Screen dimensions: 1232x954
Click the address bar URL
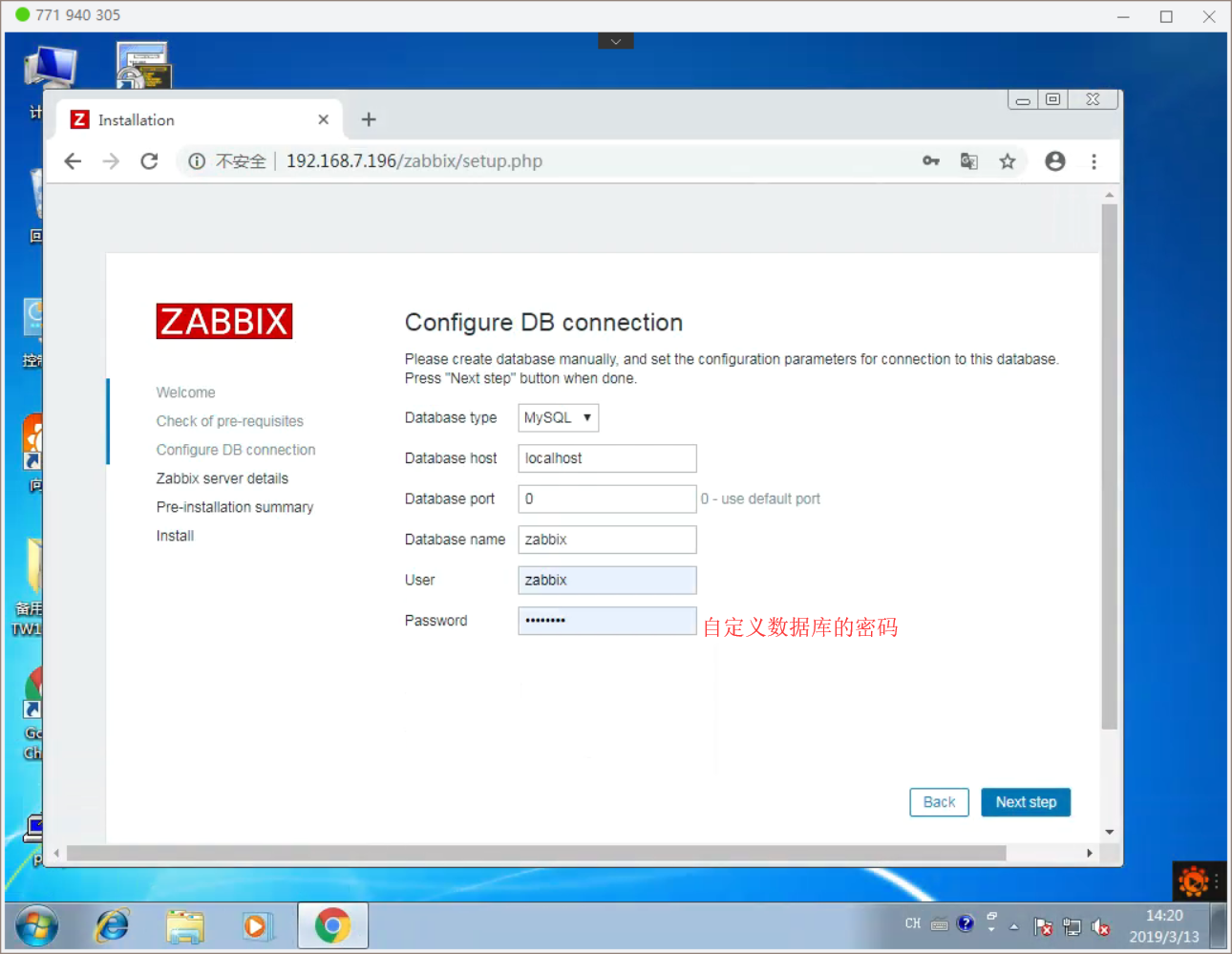[x=414, y=161]
